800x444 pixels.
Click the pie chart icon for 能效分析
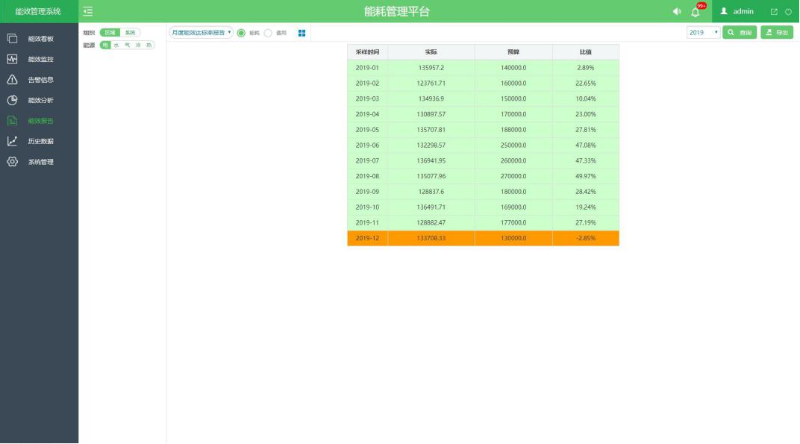12,100
